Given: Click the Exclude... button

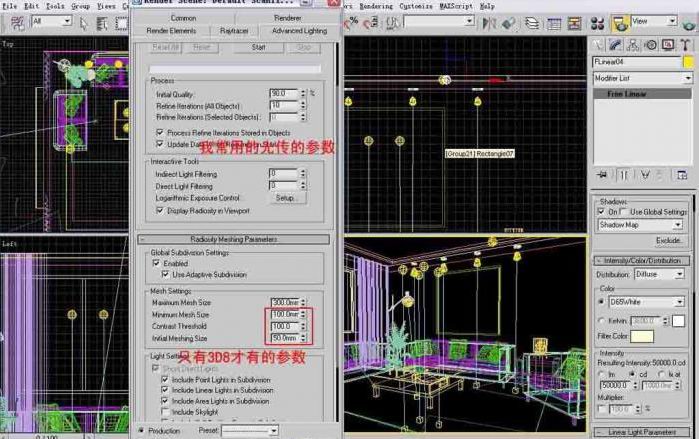Looking at the screenshot, I should tap(669, 240).
